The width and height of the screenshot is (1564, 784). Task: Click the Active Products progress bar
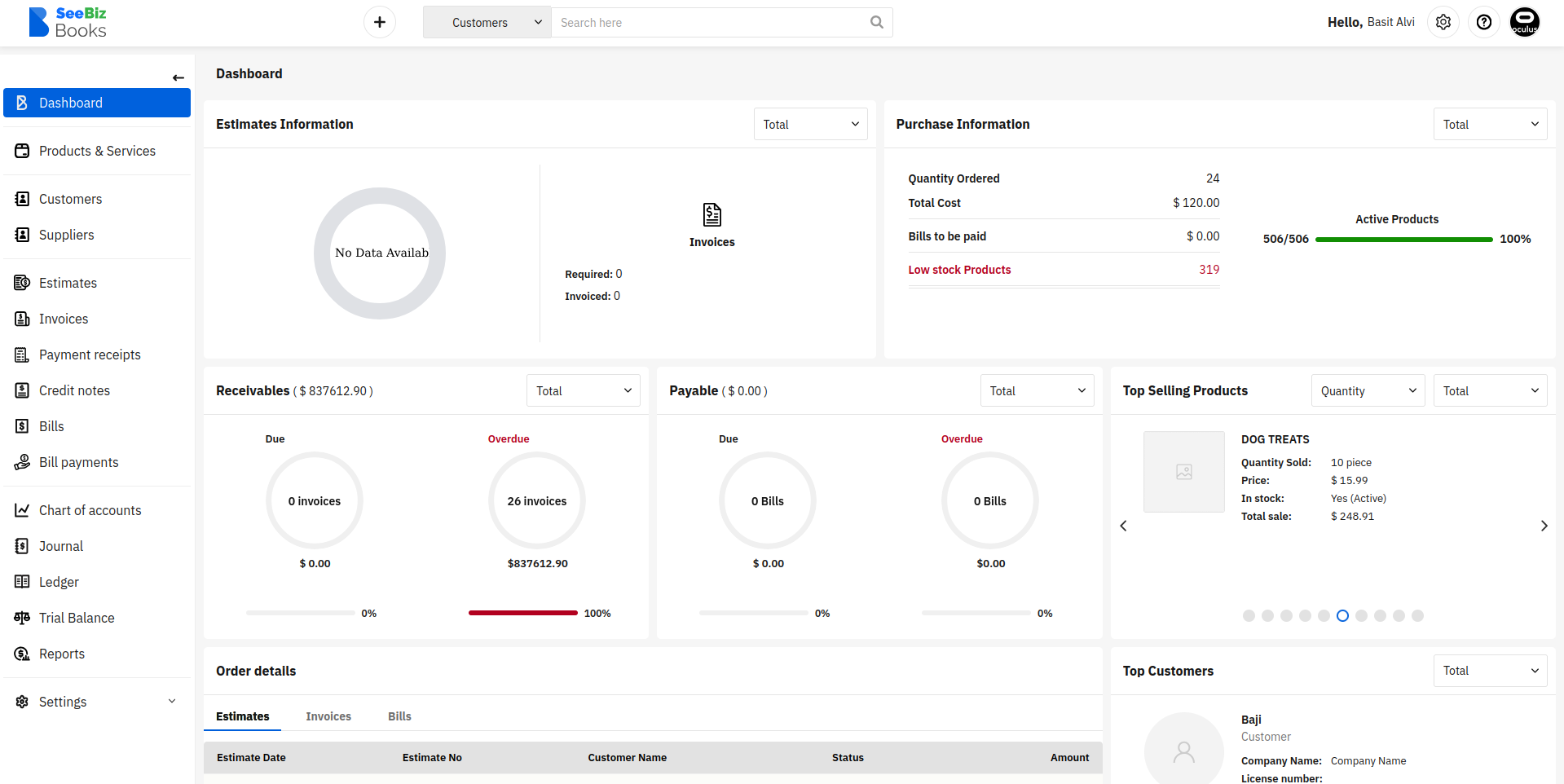tap(1403, 240)
